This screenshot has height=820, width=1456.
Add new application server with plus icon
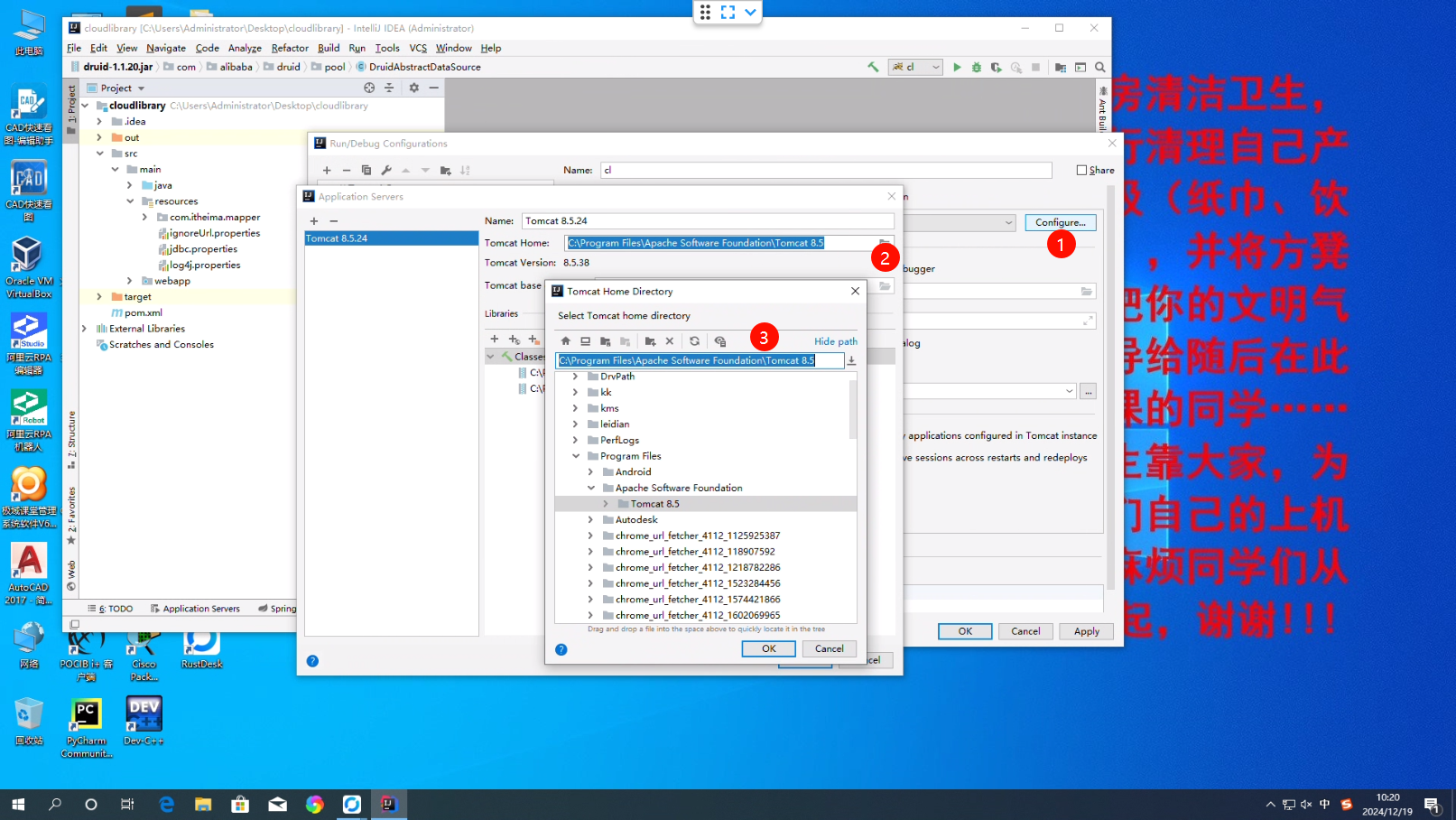314,221
